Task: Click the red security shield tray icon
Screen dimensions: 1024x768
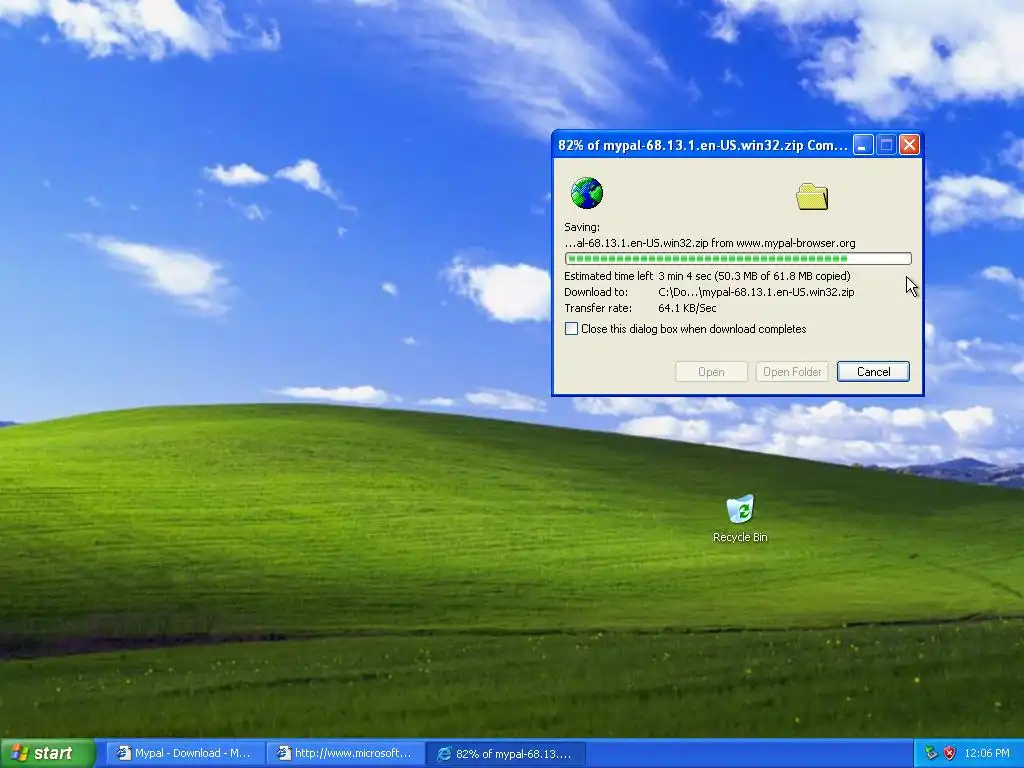Action: click(950, 753)
